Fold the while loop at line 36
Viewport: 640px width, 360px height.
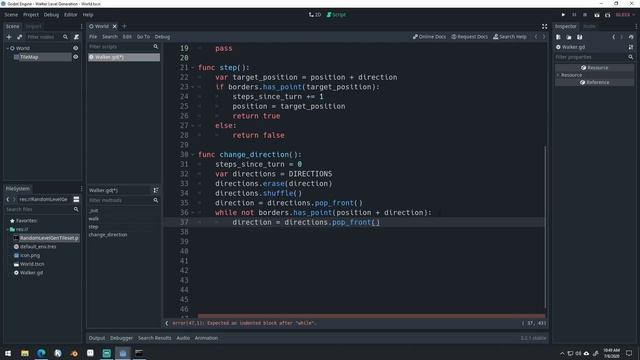coord(193,213)
